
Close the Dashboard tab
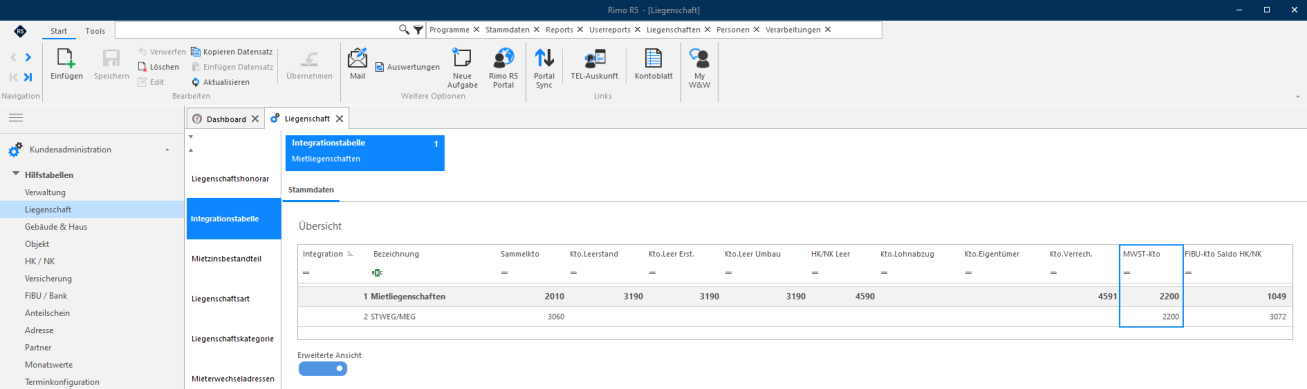(255, 119)
